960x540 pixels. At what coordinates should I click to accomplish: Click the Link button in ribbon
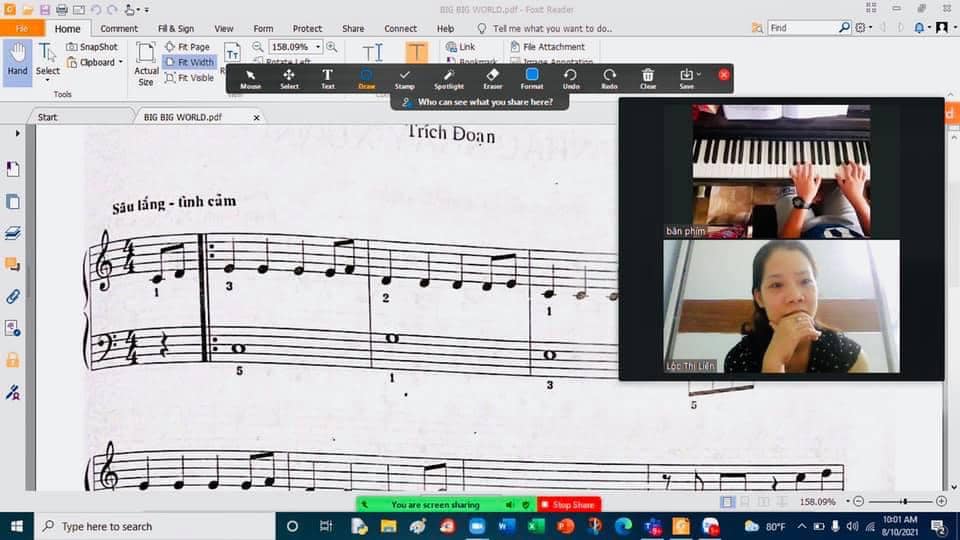(460, 47)
